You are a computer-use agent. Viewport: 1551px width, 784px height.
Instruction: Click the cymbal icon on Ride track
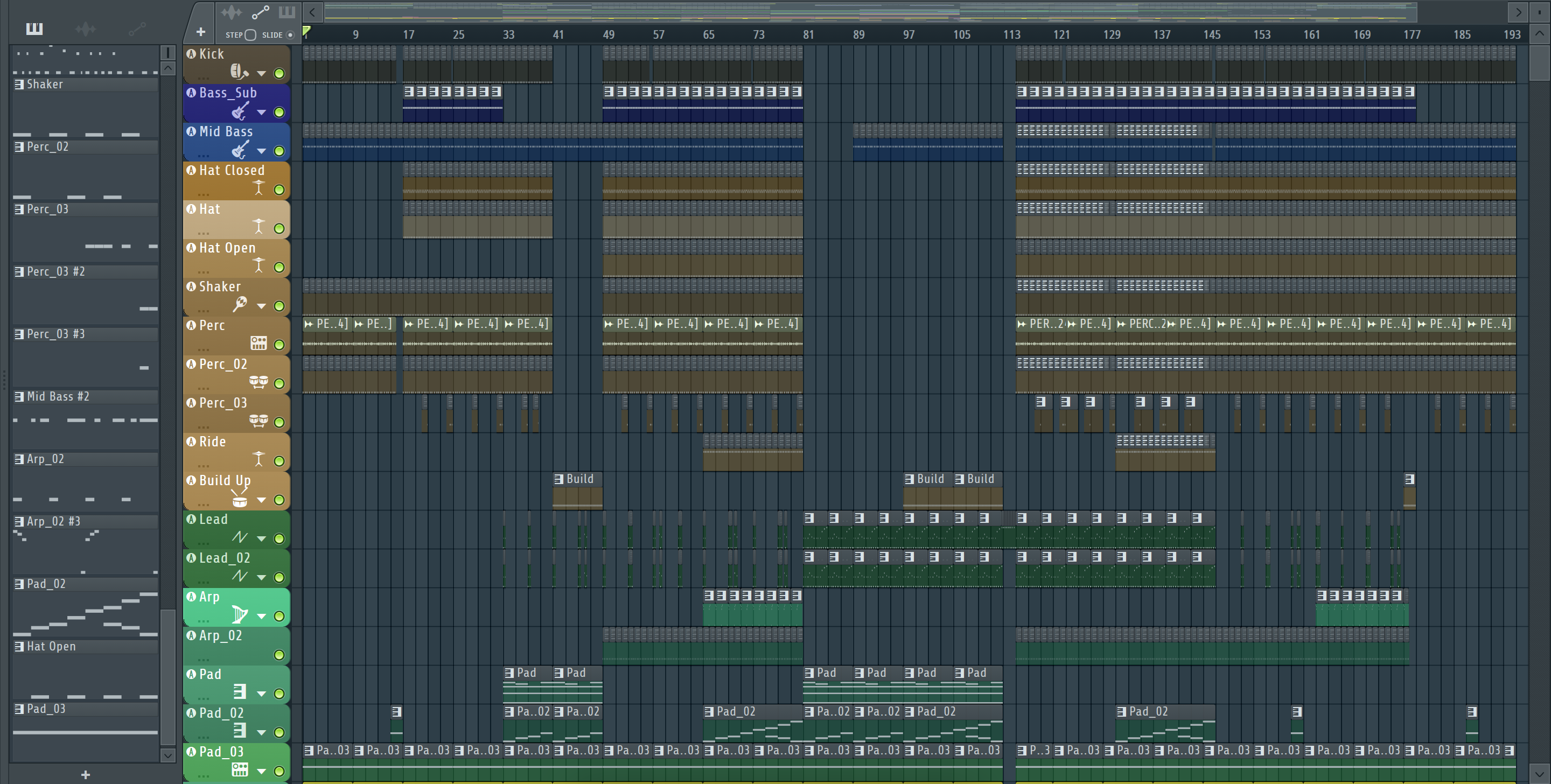(259, 459)
